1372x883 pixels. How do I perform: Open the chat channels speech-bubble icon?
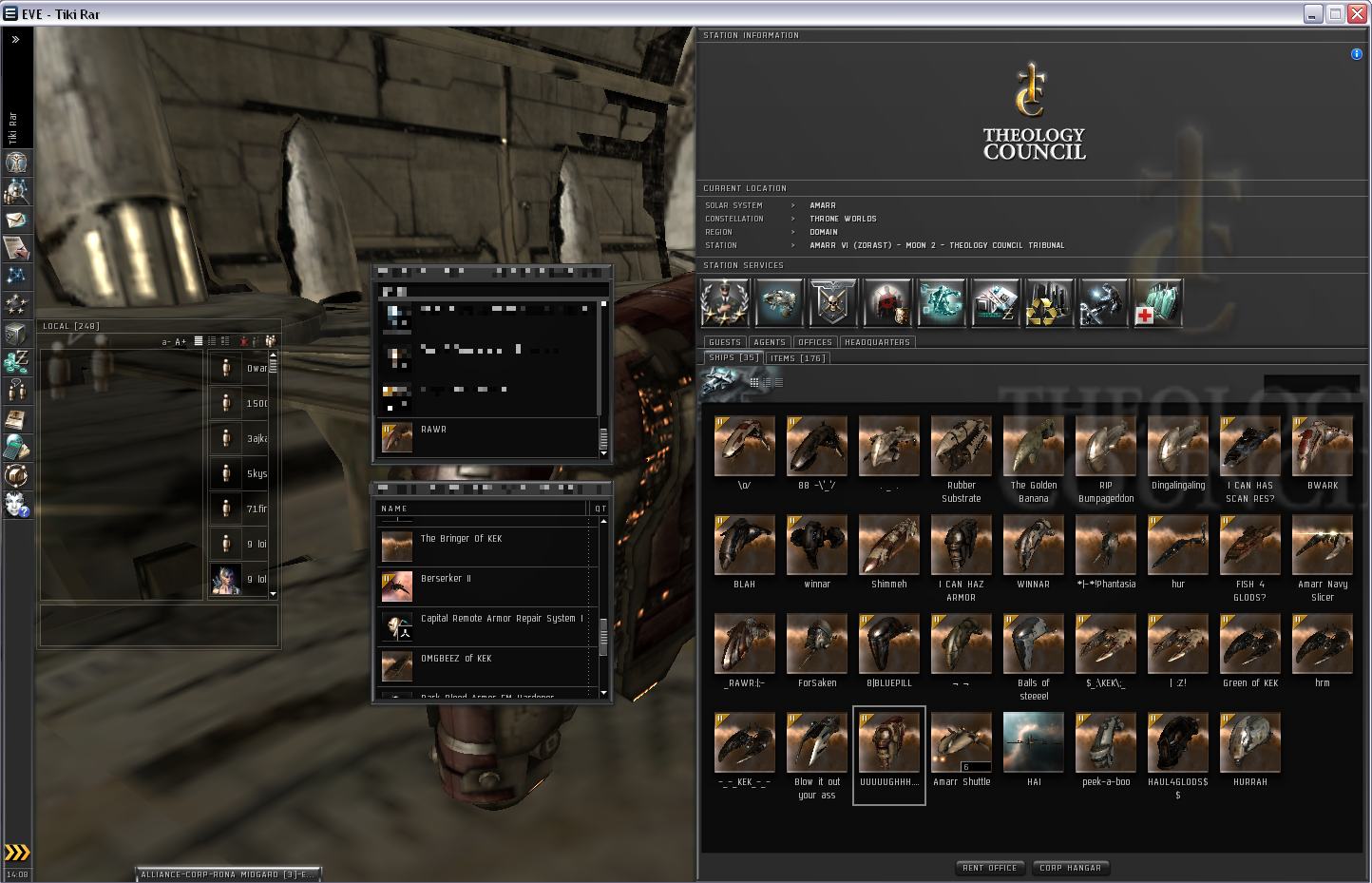click(16, 391)
